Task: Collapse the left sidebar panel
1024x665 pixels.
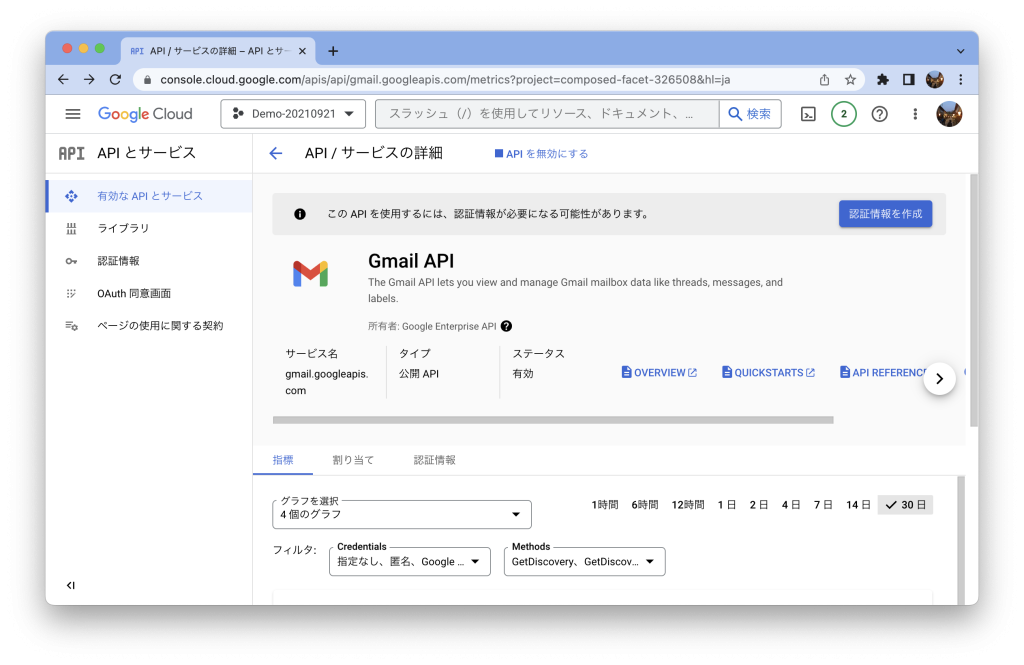Action: (x=71, y=585)
